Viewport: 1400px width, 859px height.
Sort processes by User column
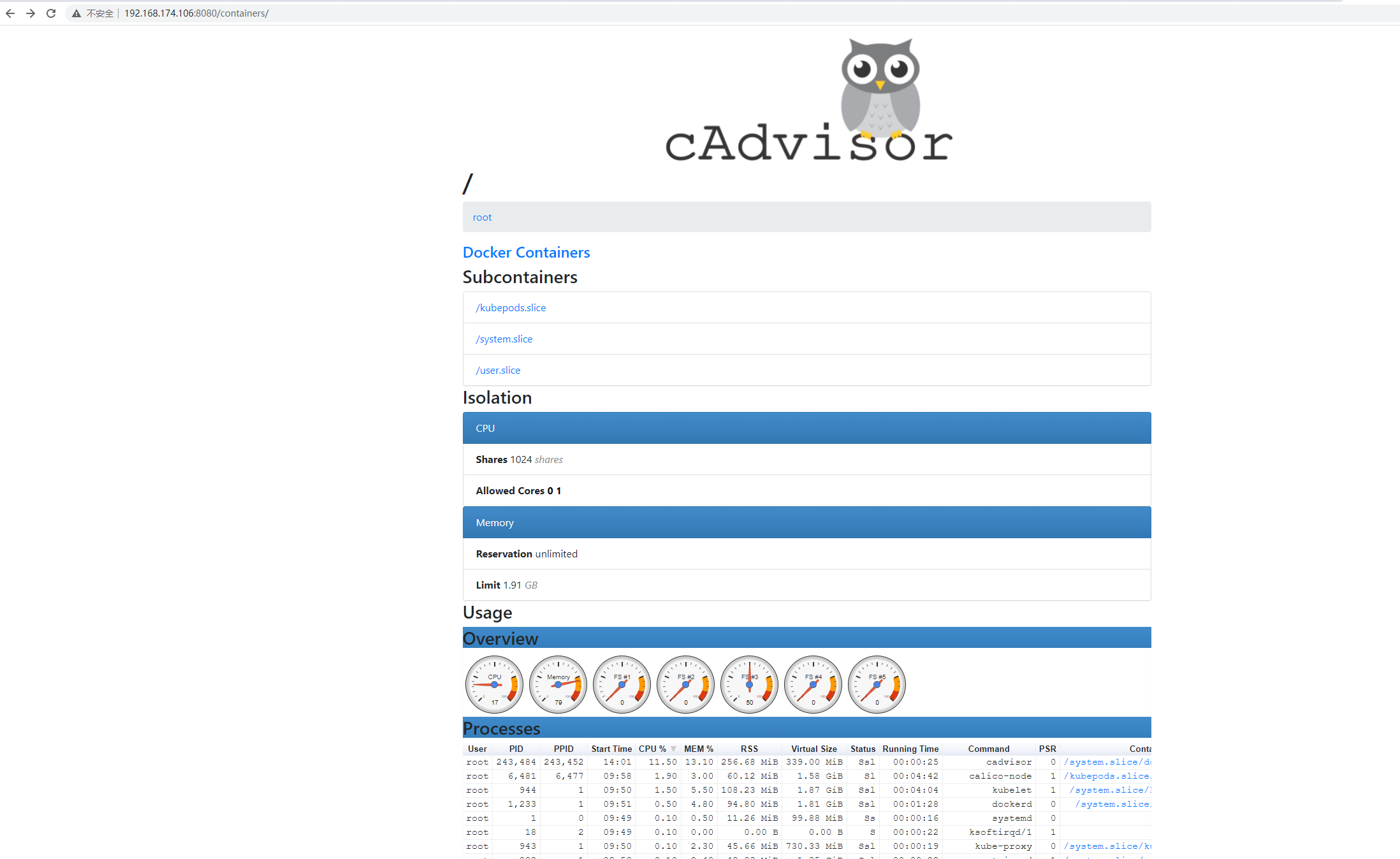click(477, 749)
